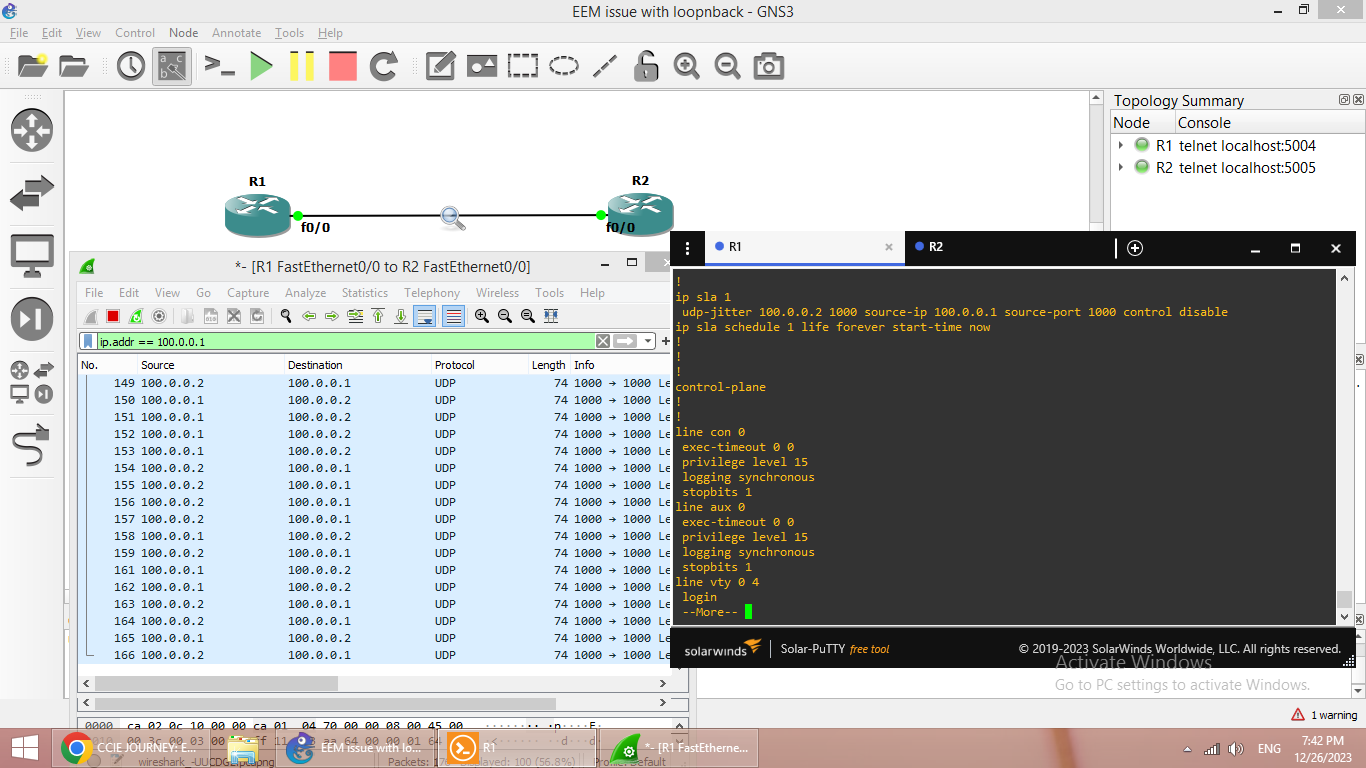Open Wireshark's find packet tool
The height and width of the screenshot is (768, 1366).
pyautogui.click(x=285, y=315)
